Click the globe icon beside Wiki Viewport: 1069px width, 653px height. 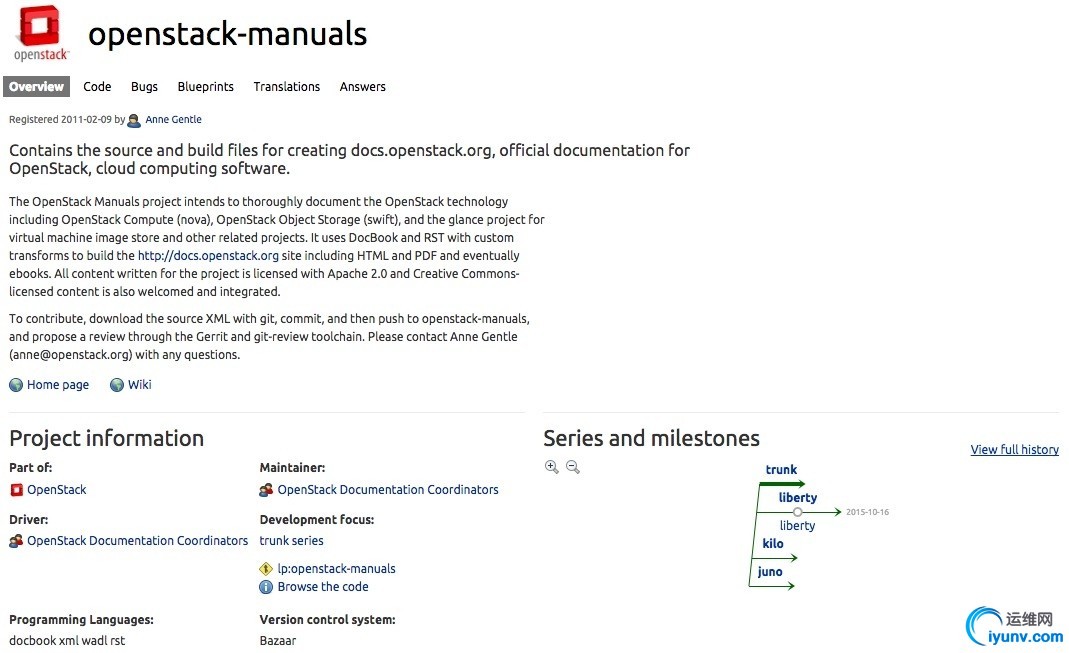tap(117, 385)
